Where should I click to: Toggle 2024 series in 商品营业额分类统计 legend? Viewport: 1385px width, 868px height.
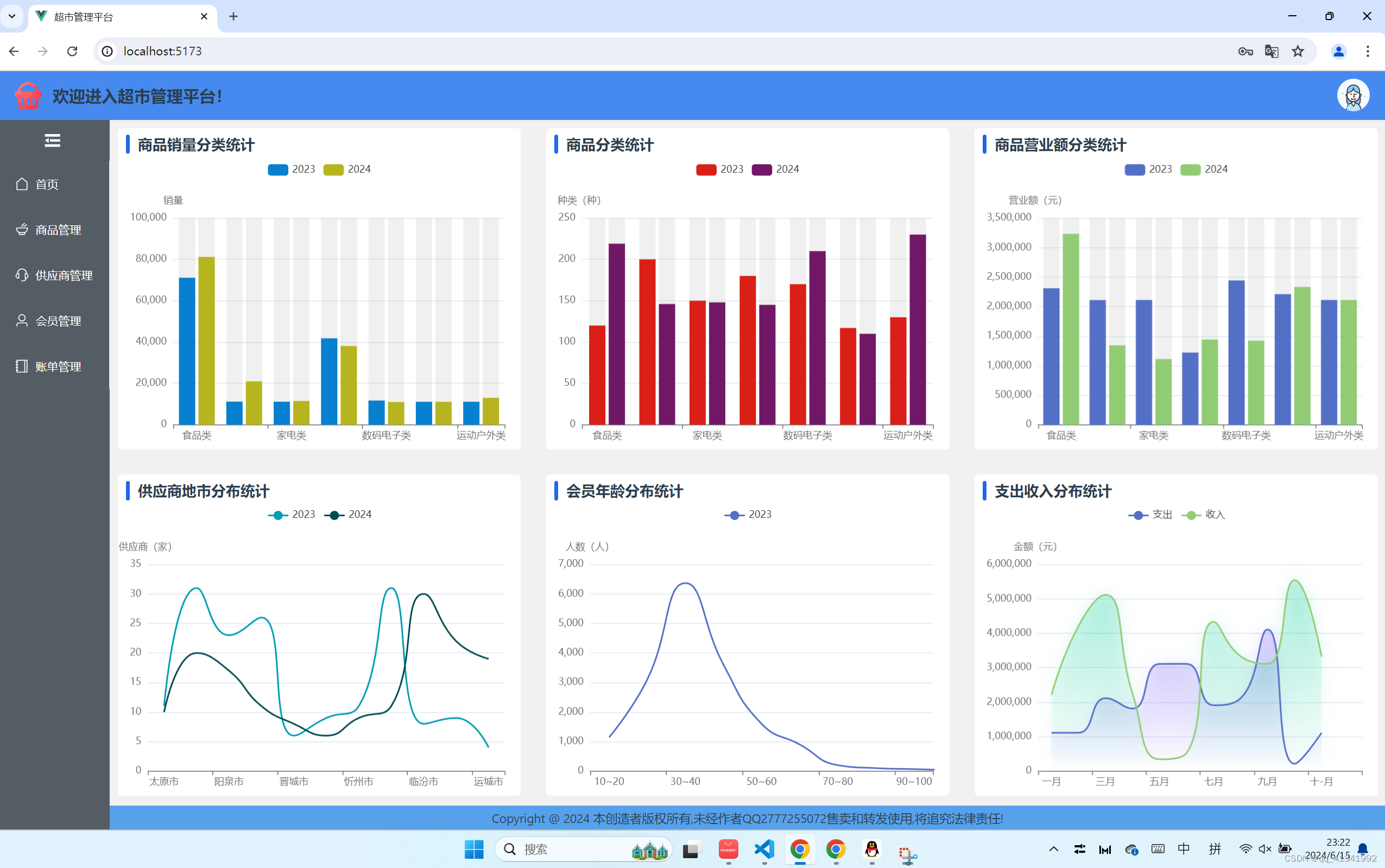(1204, 169)
